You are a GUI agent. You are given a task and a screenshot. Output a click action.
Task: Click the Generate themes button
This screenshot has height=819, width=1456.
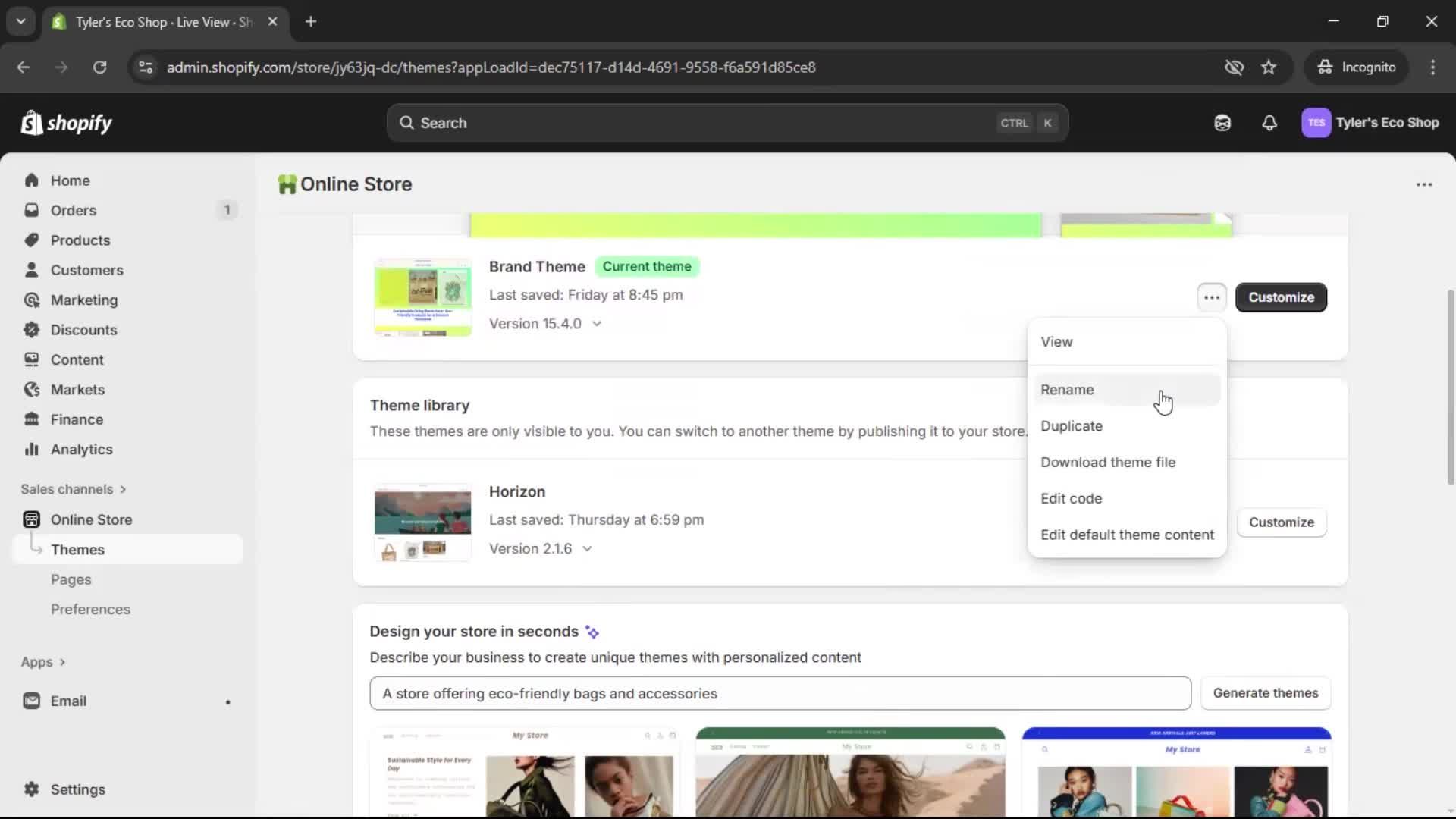tap(1265, 693)
